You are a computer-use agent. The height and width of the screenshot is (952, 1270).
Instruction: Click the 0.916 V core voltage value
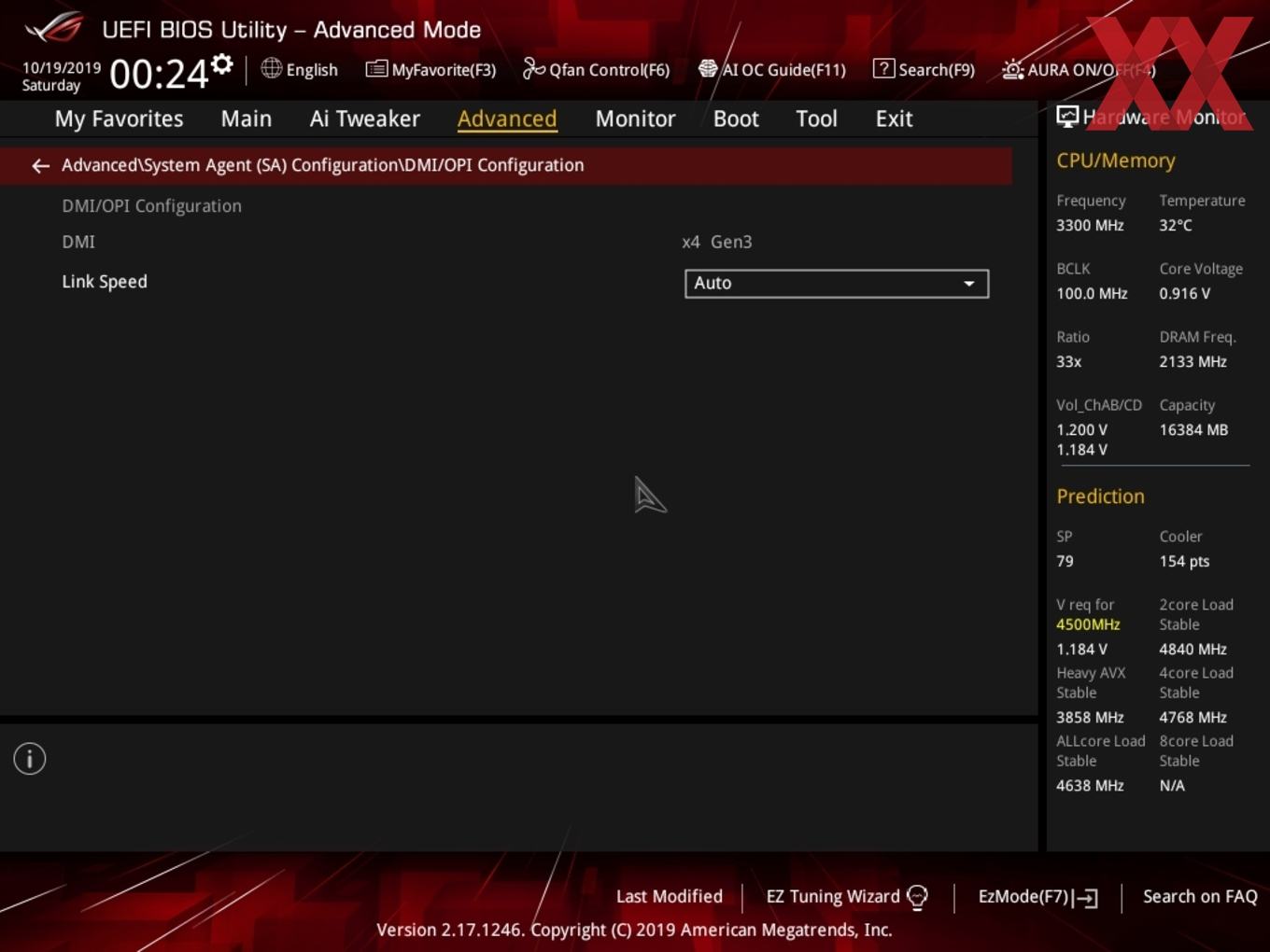click(x=1184, y=294)
